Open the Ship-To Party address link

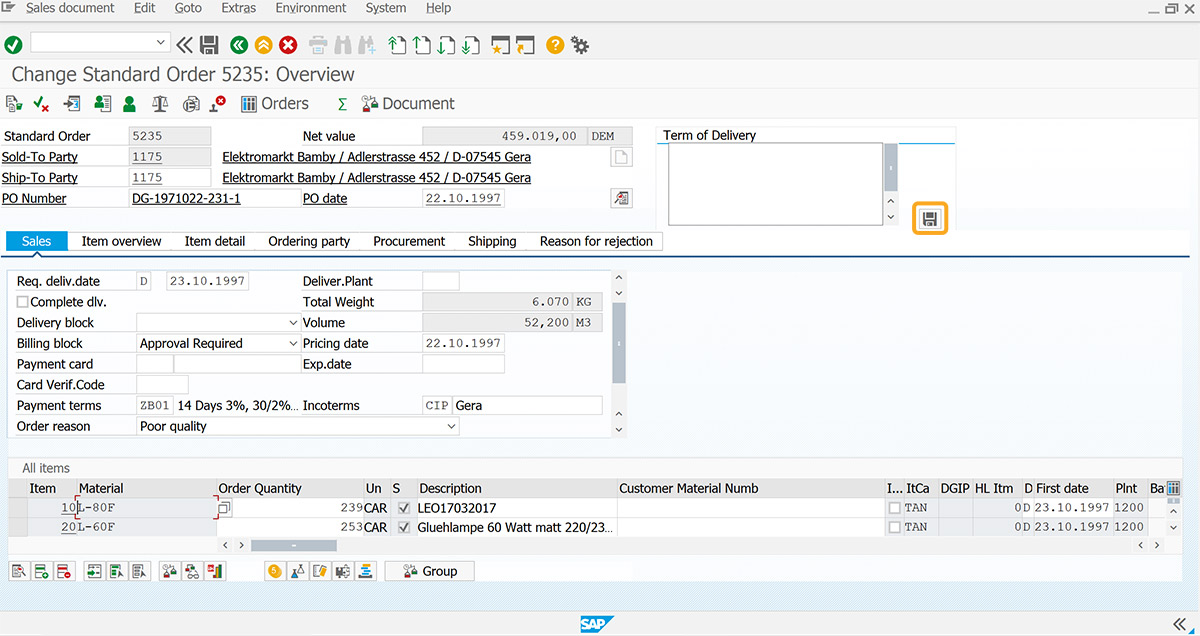(376, 178)
